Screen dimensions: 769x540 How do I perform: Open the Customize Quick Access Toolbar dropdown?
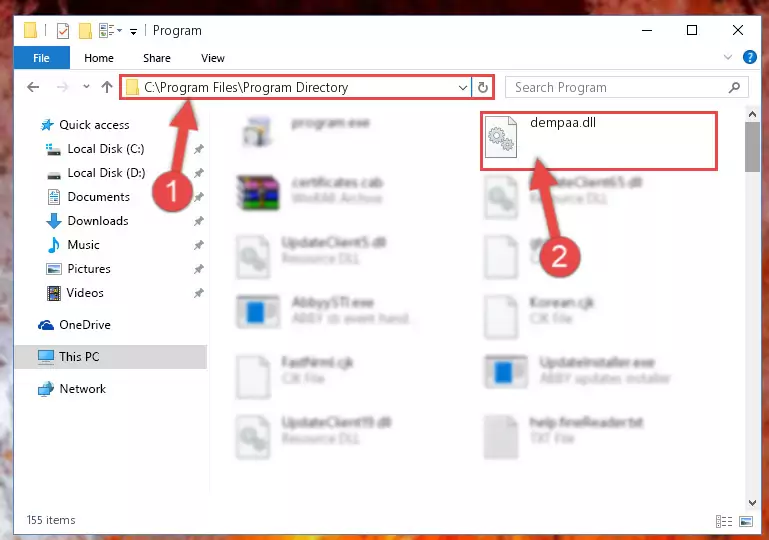(133, 32)
